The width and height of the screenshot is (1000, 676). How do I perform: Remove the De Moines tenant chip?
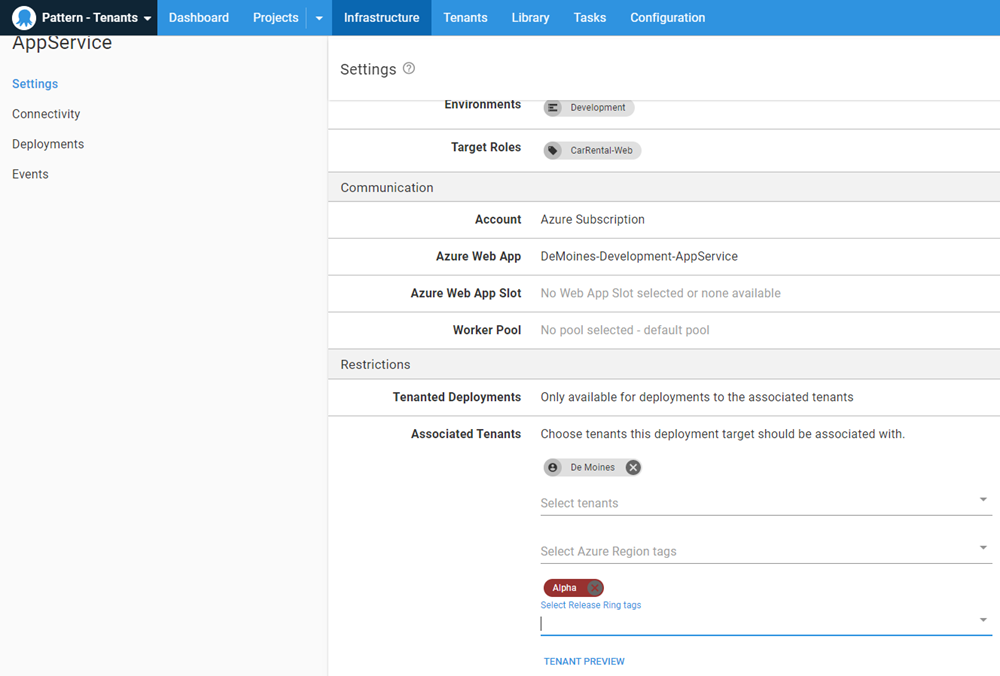(633, 467)
